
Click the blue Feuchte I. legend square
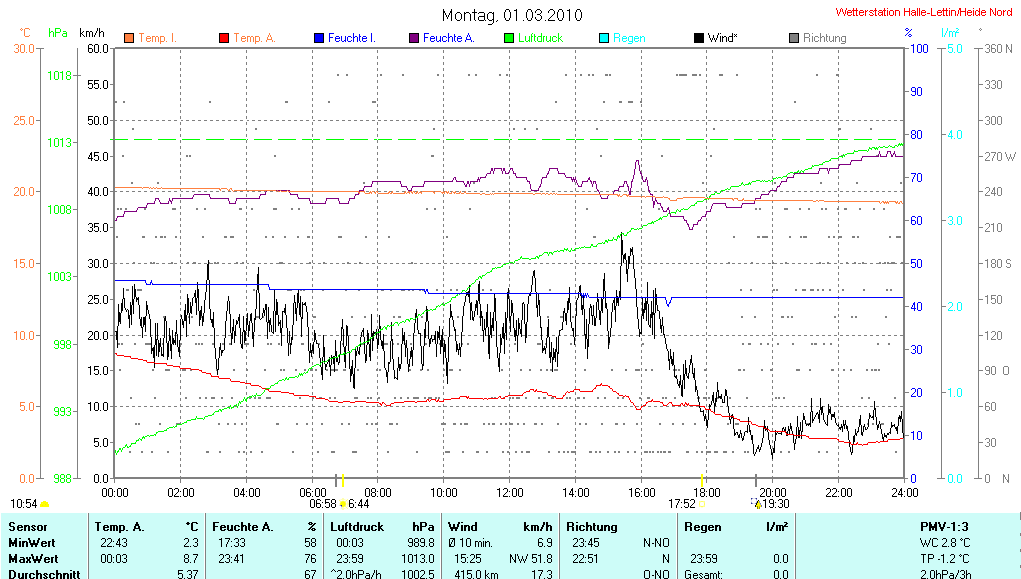click(x=318, y=38)
